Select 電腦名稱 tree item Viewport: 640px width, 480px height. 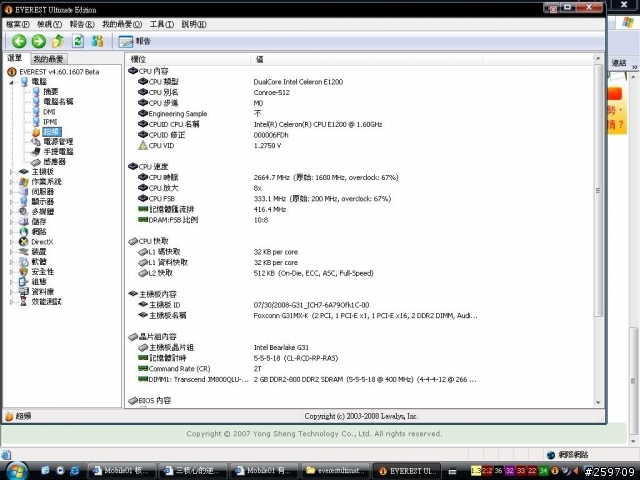[x=58, y=102]
